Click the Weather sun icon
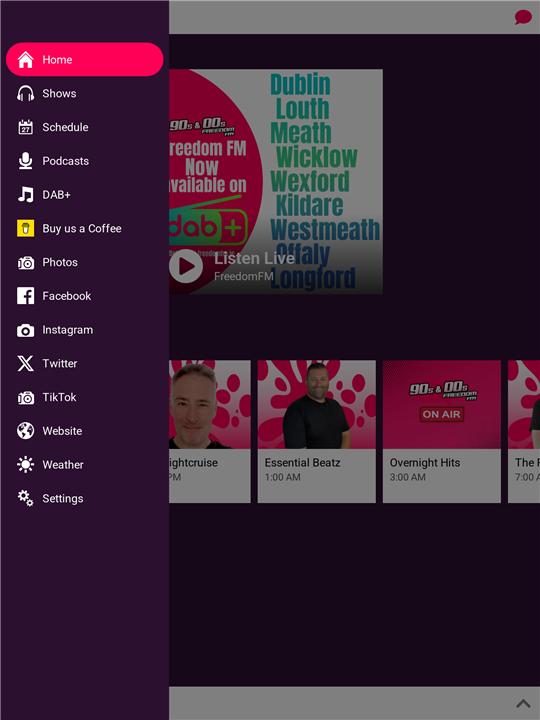 (25, 465)
